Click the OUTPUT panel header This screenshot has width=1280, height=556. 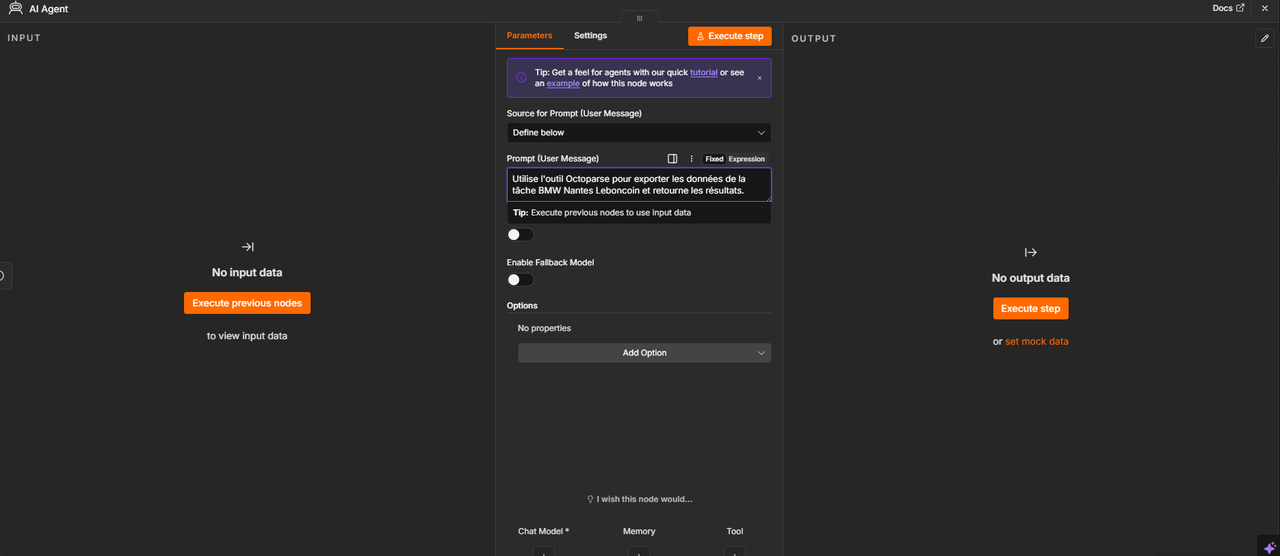(814, 39)
